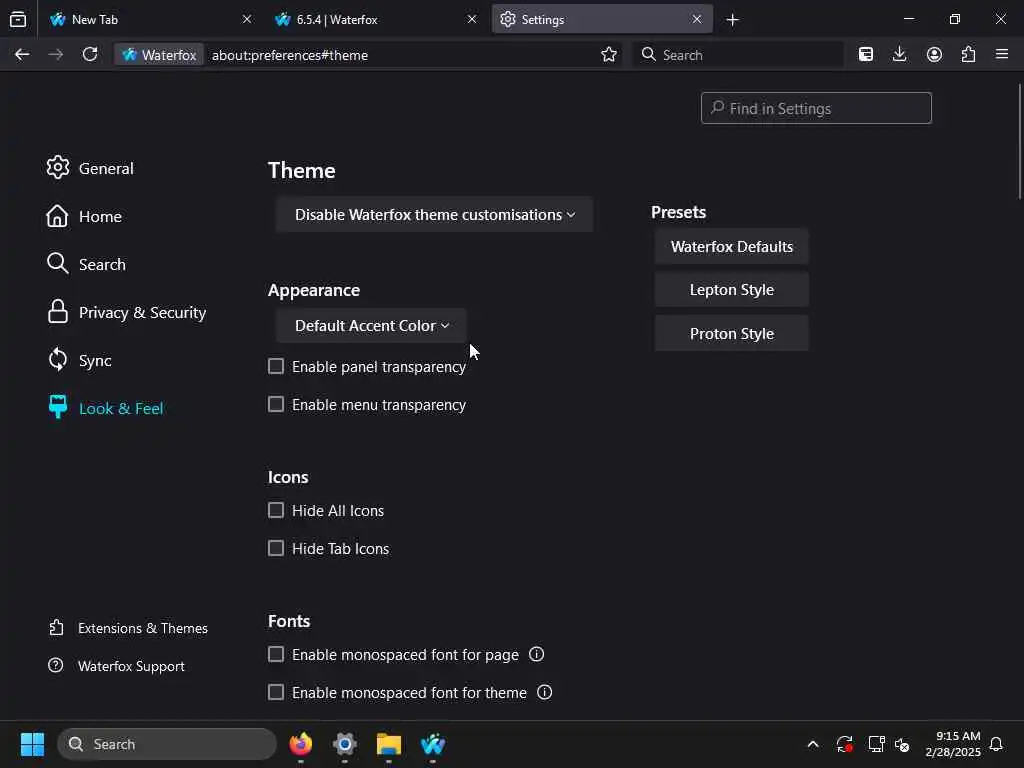Viewport: 1024px width, 768px height.
Task: Apply Proton Style preset
Action: click(x=731, y=333)
